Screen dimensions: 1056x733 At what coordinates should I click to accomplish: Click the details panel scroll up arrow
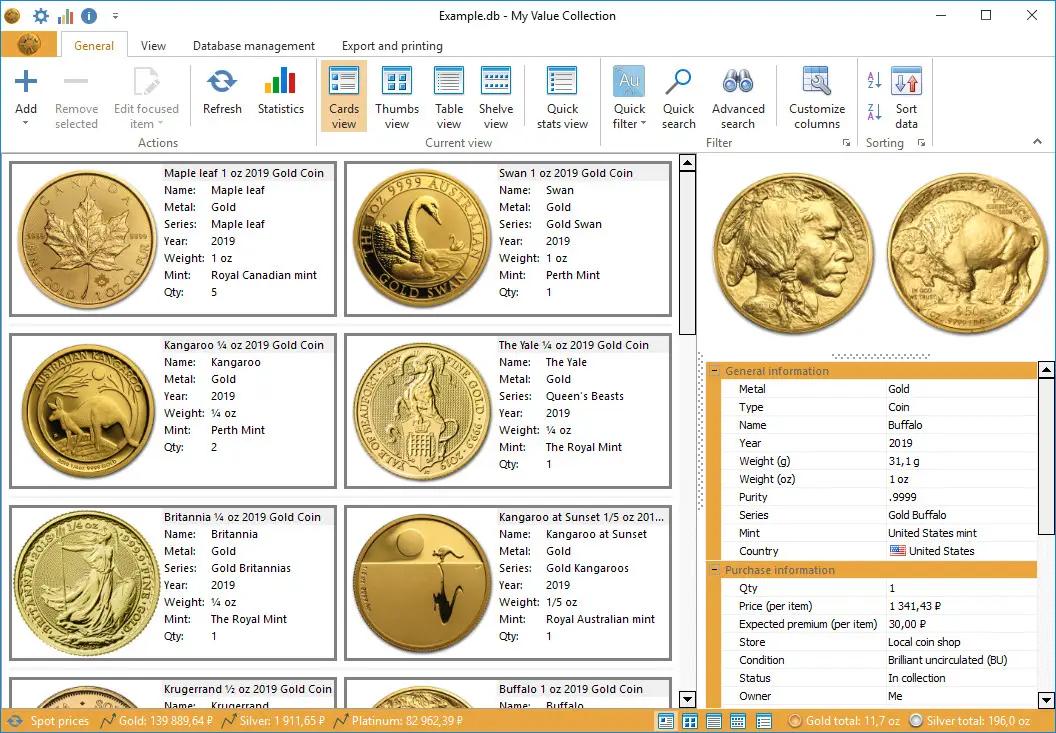[x=1046, y=369]
